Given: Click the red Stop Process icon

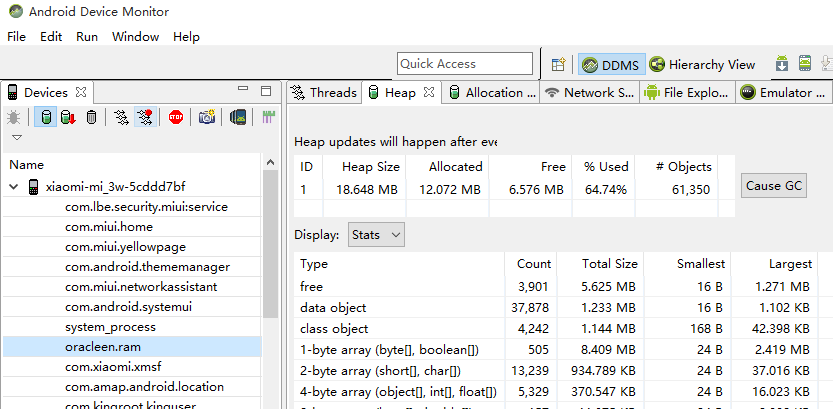Looking at the screenshot, I should pos(176,117).
